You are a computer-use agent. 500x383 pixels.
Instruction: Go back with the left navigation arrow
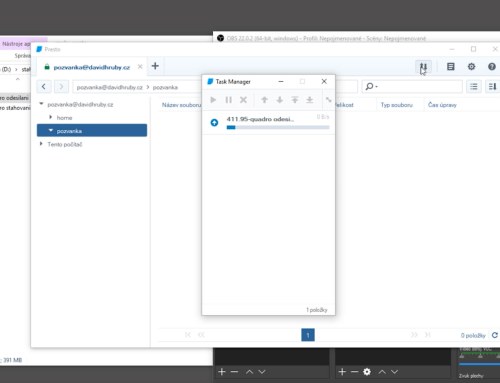[44, 87]
